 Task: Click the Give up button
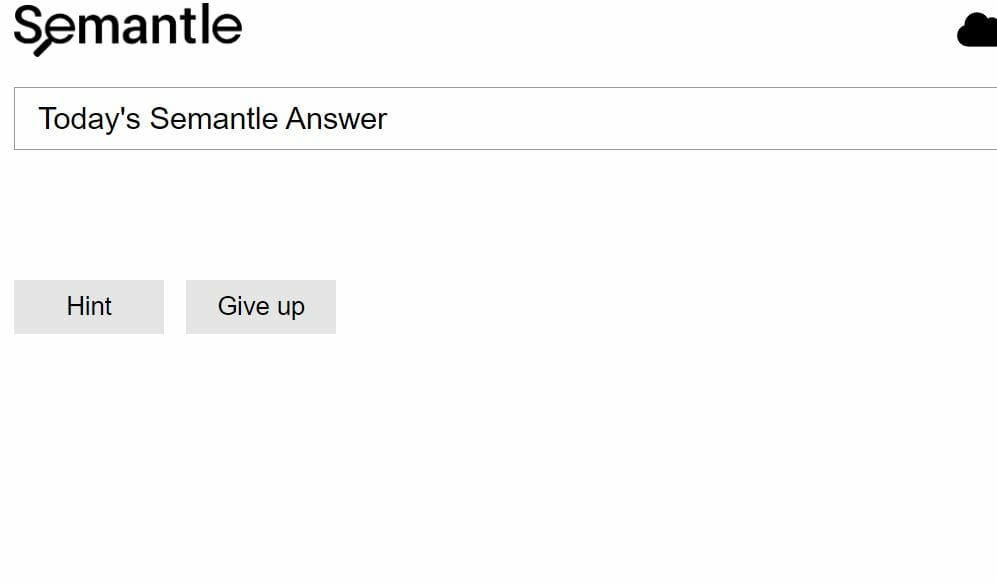click(x=261, y=307)
